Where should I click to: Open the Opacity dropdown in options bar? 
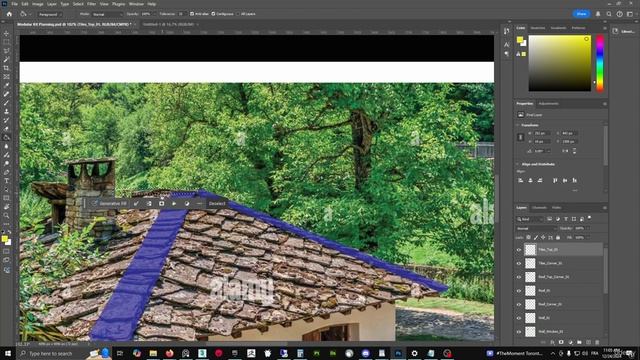pos(154,14)
